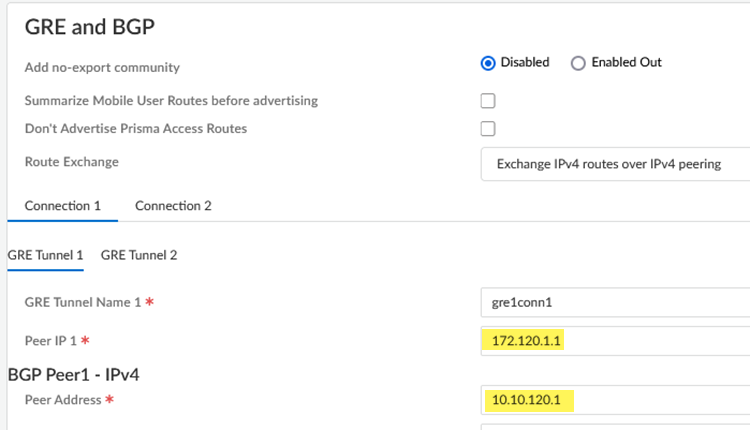Screen dimensions: 750x430
Task: Switch to the GRE Tunnel 2 tab
Action: click(x=139, y=255)
